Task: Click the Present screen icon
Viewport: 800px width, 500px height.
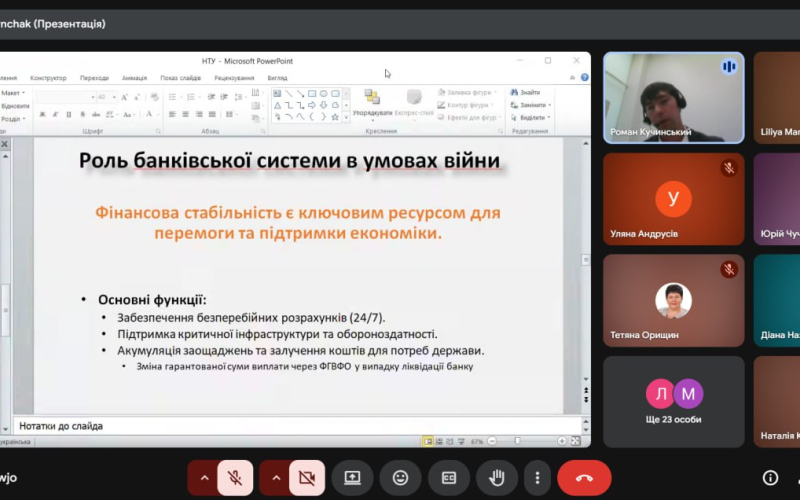Action: (352, 478)
